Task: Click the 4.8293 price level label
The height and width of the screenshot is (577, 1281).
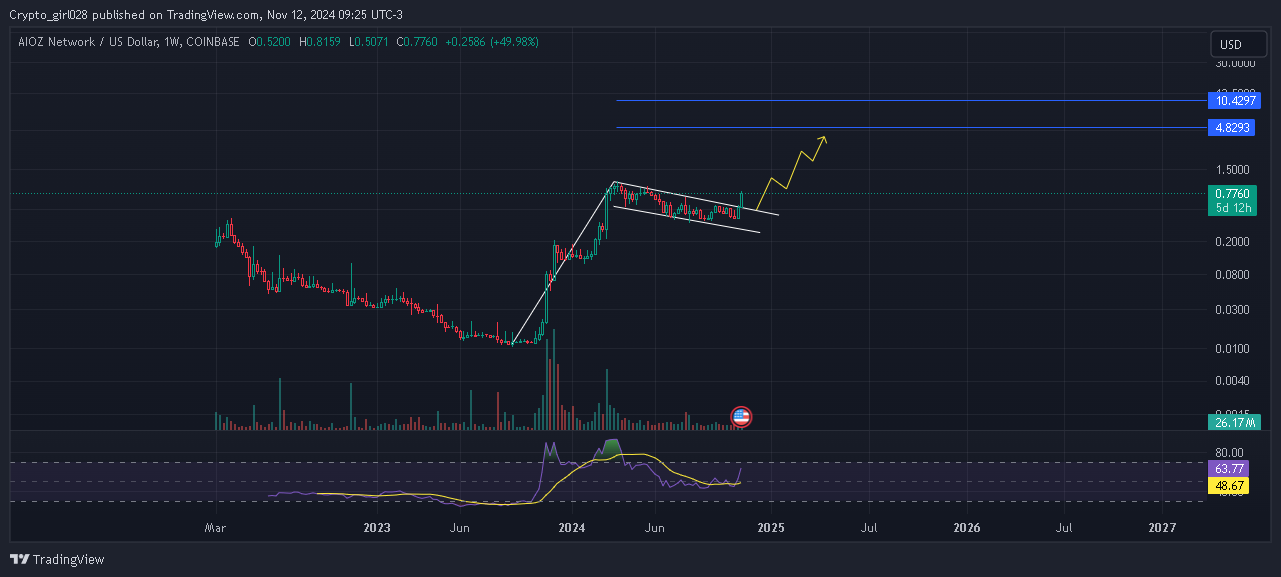Action: (x=1230, y=128)
